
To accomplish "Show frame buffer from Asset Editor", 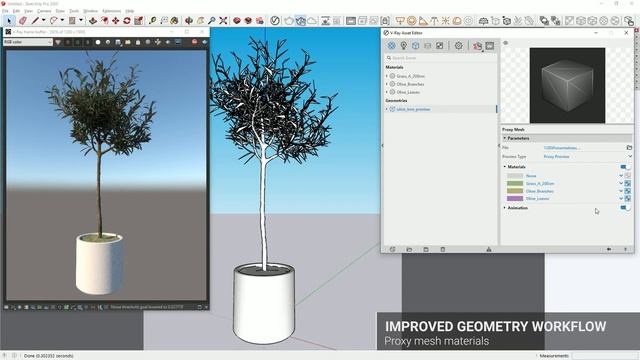I will tap(490, 46).
